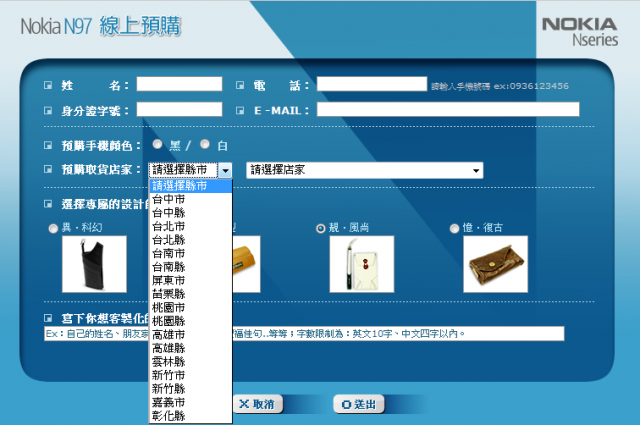Image resolution: width=640 pixels, height=425 pixels.
Task: Choose 台南市 from the county options
Action: (x=191, y=253)
